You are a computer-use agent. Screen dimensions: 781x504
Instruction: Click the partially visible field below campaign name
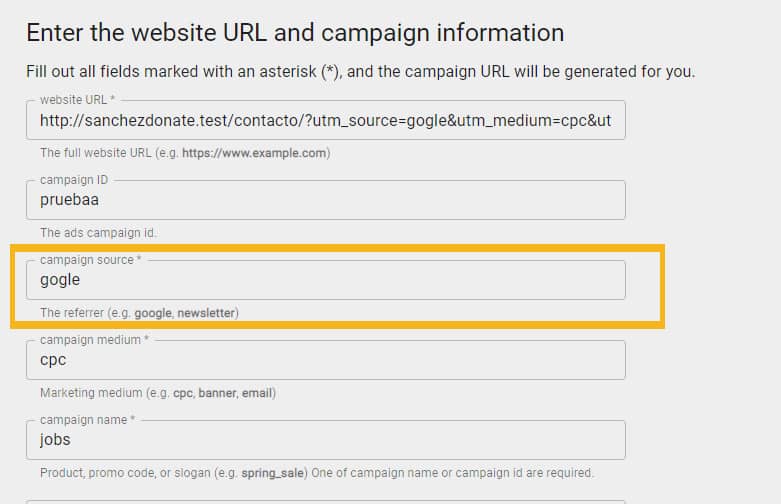(325, 501)
